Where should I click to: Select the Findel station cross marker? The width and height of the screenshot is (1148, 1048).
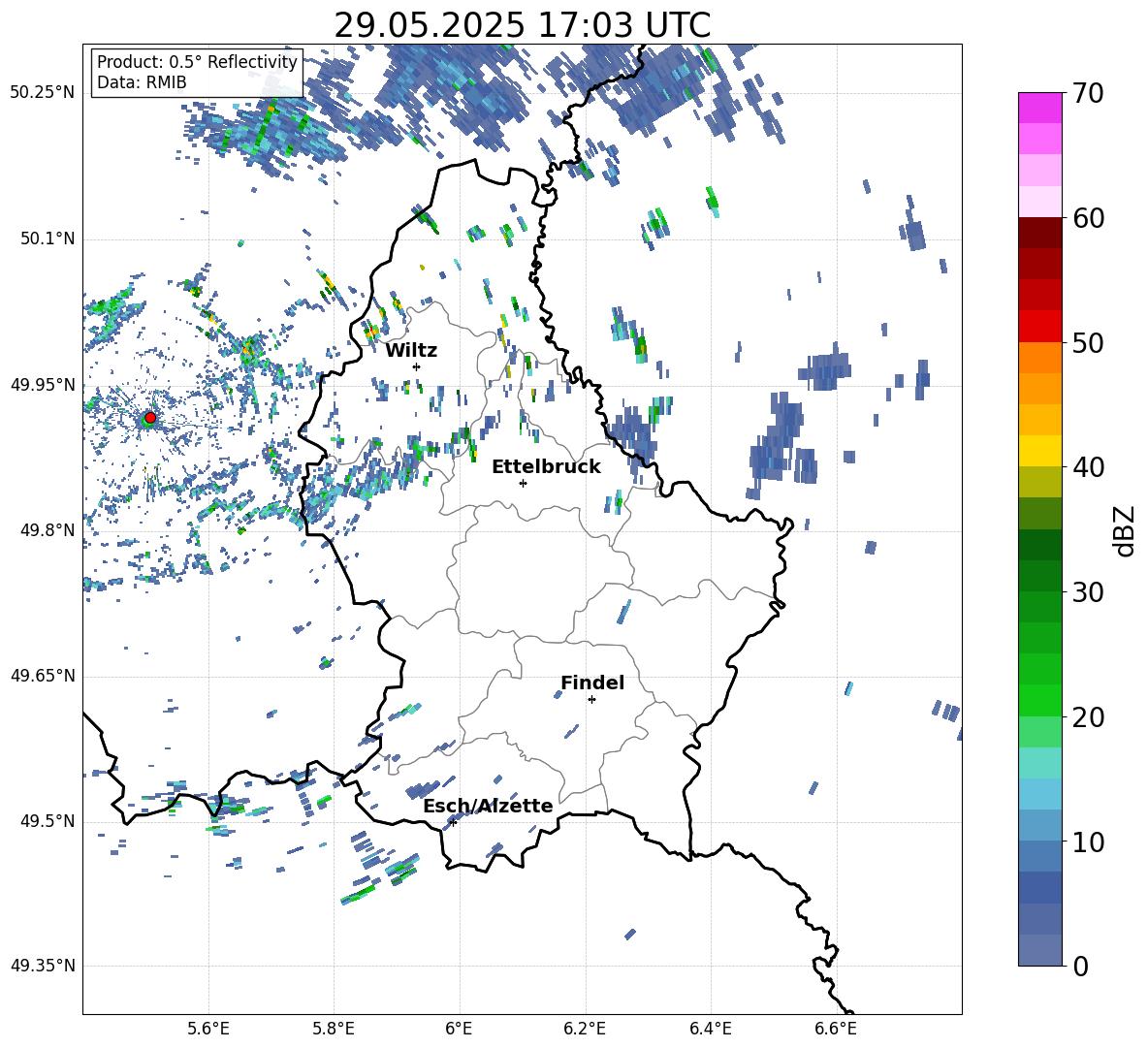[591, 700]
